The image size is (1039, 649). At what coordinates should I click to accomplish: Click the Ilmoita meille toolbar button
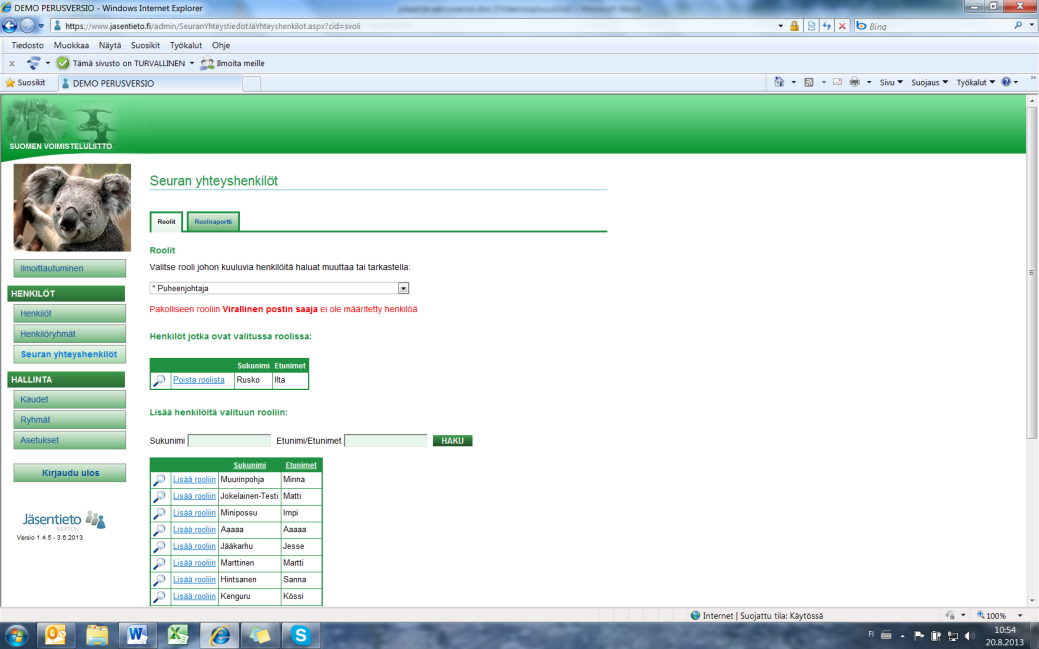pyautogui.click(x=233, y=63)
